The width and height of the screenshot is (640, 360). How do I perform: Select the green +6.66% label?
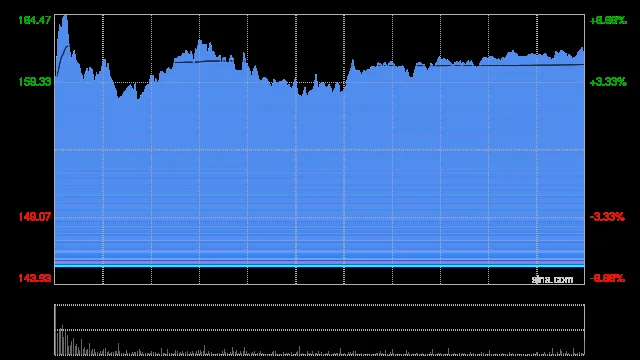tap(608, 20)
